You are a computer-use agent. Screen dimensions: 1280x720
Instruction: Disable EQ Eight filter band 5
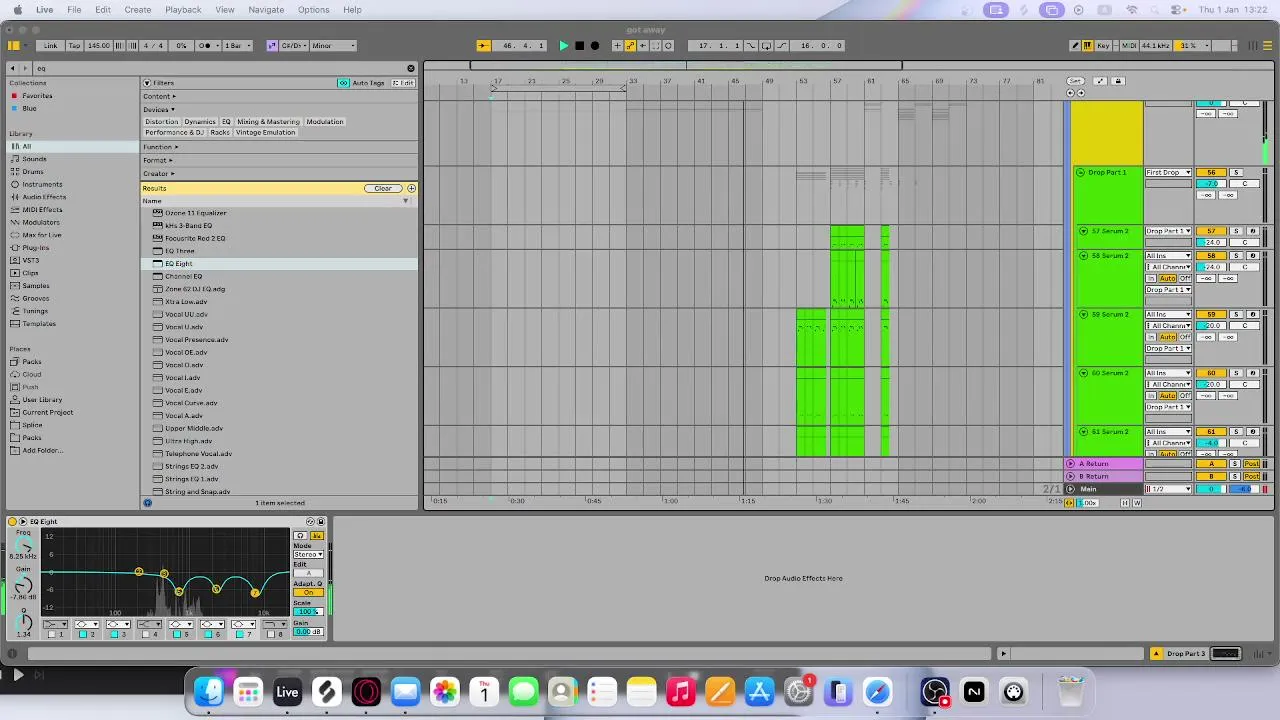[x=177, y=634]
